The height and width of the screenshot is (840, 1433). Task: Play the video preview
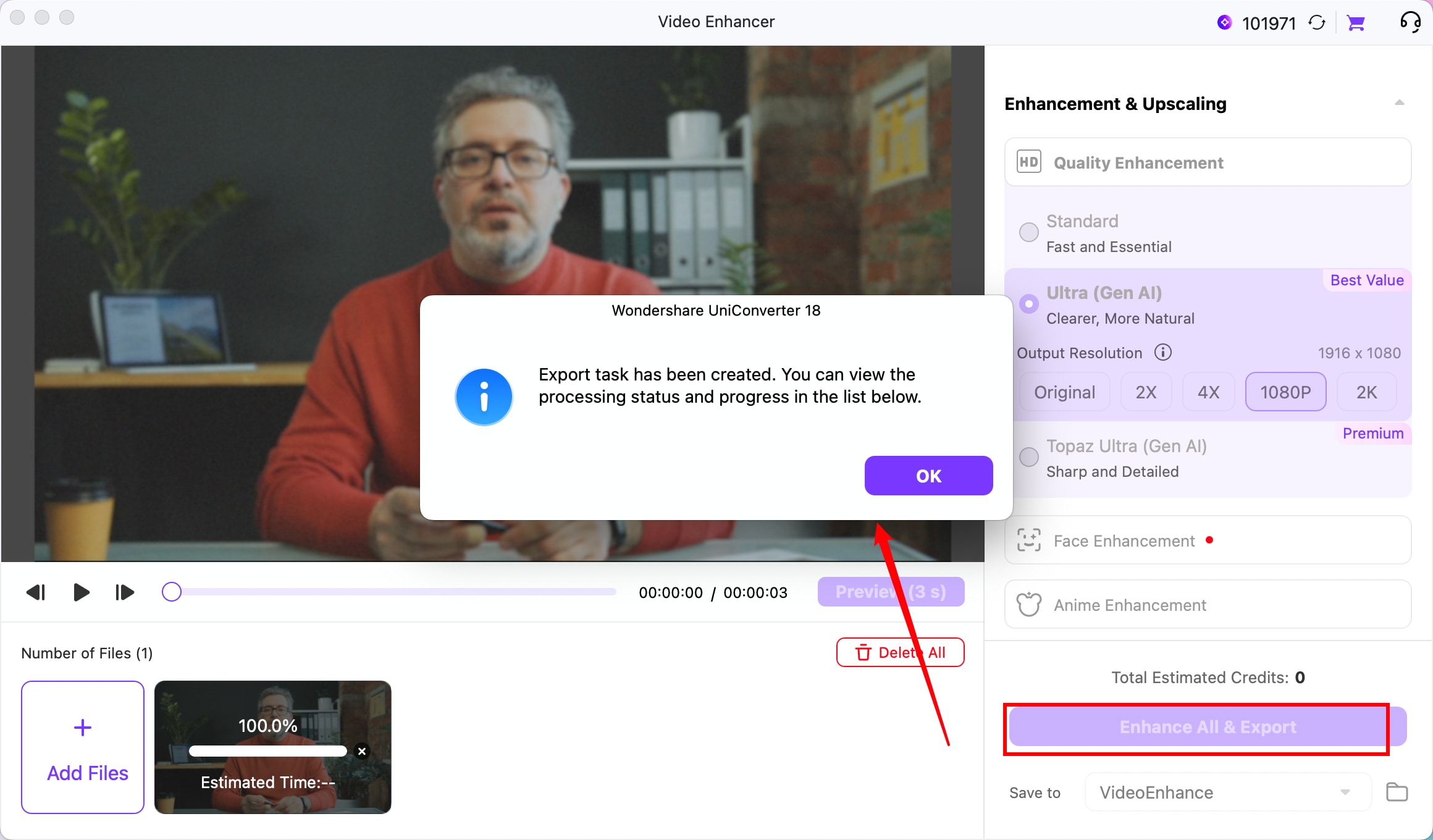coord(81,592)
